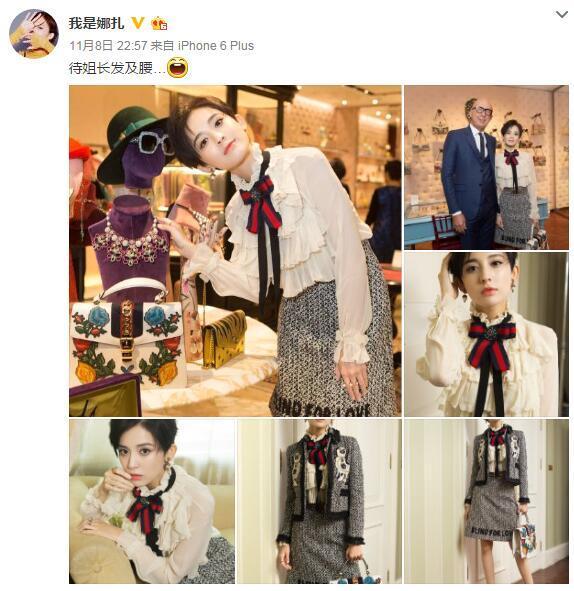Click the membership crown badge icon
The height and width of the screenshot is (591, 574).
click(x=159, y=23)
